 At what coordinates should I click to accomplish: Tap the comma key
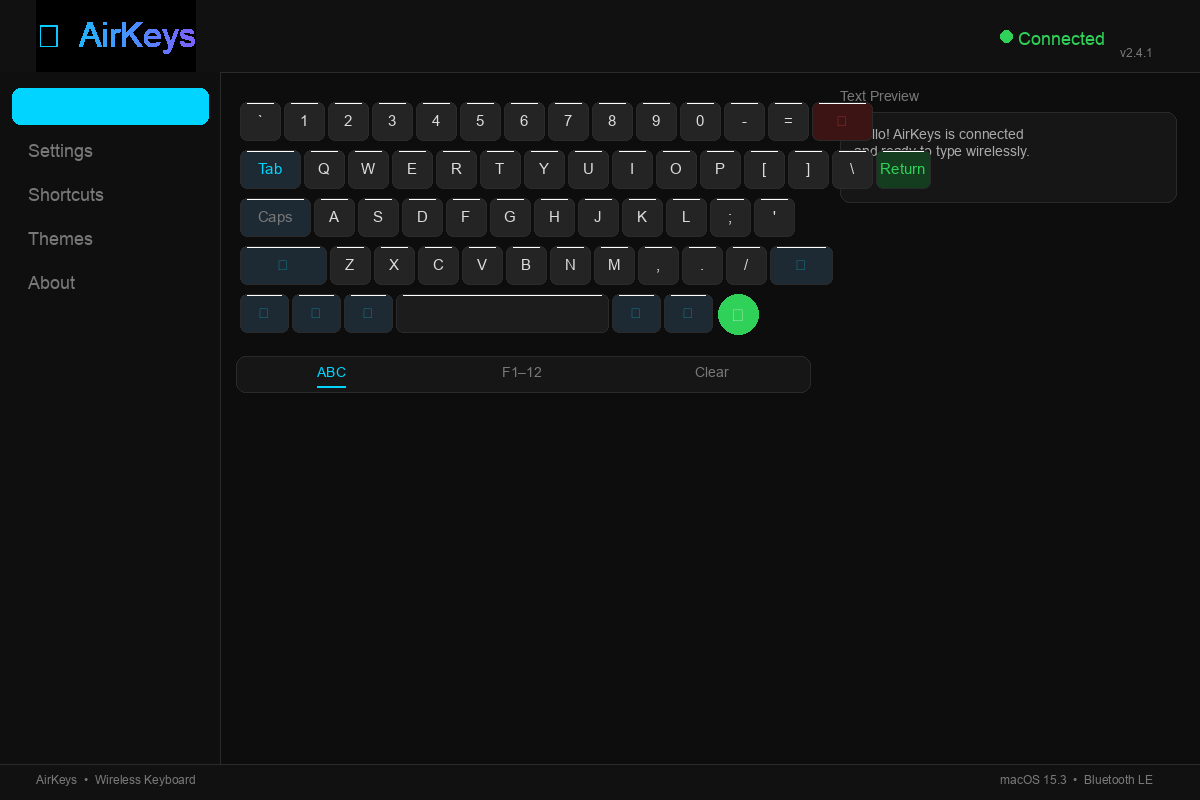tap(658, 265)
